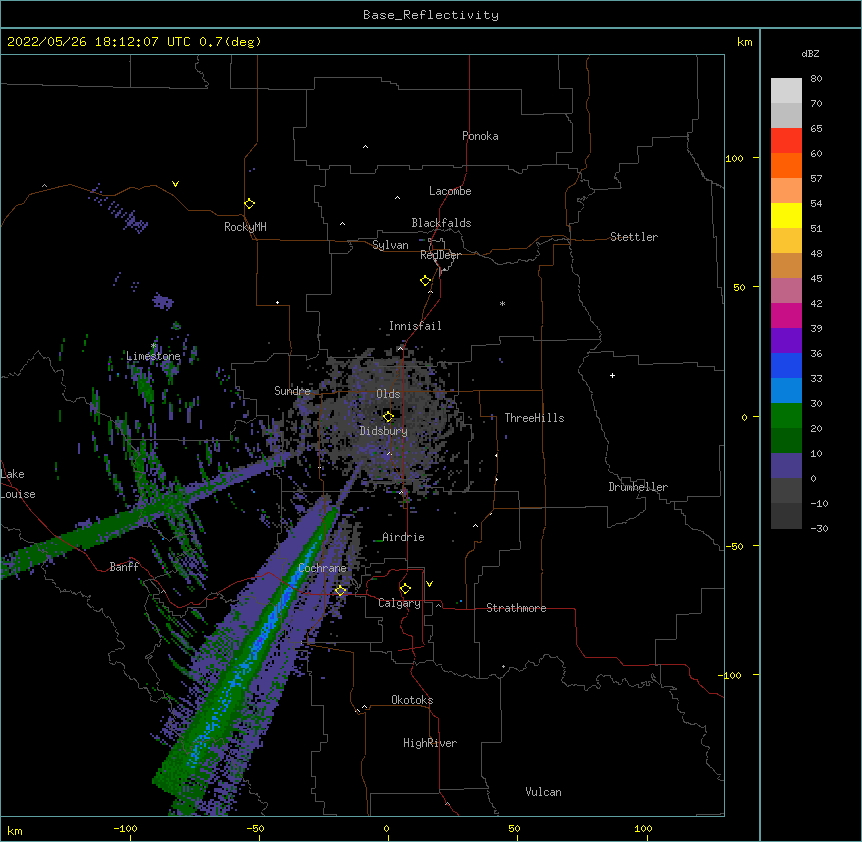This screenshot has height=842, width=862.
Task: Click the Vulcan label
Action: tap(543, 792)
